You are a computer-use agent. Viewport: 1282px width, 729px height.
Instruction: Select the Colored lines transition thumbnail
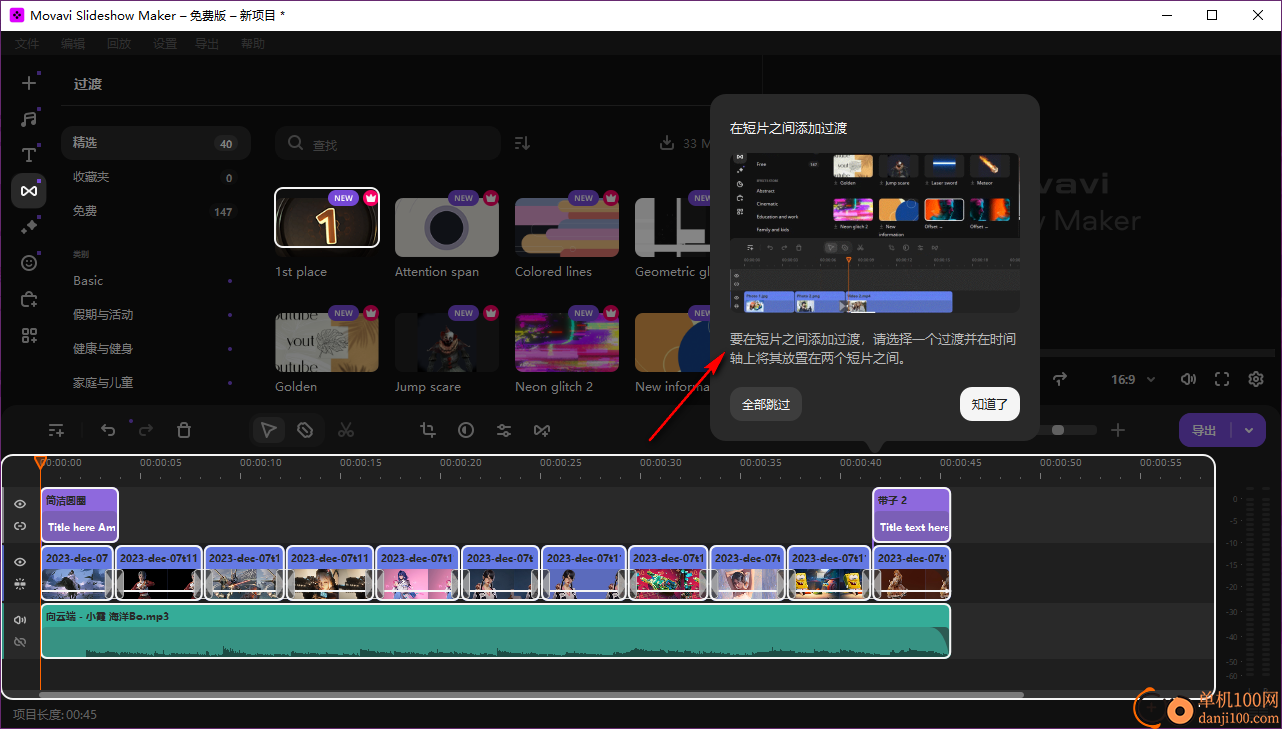click(x=567, y=227)
